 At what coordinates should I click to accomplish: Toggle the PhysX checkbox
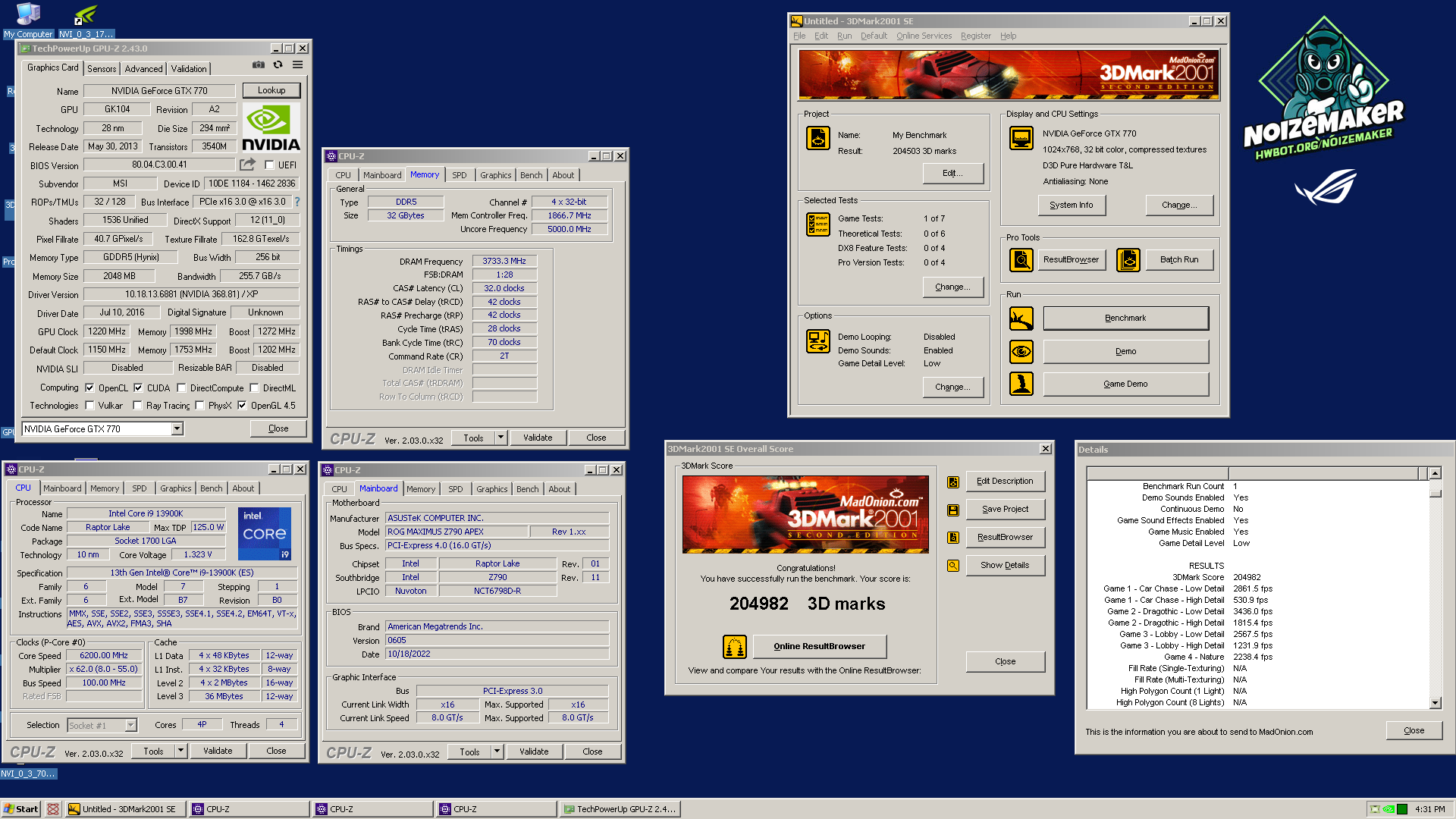(x=199, y=406)
